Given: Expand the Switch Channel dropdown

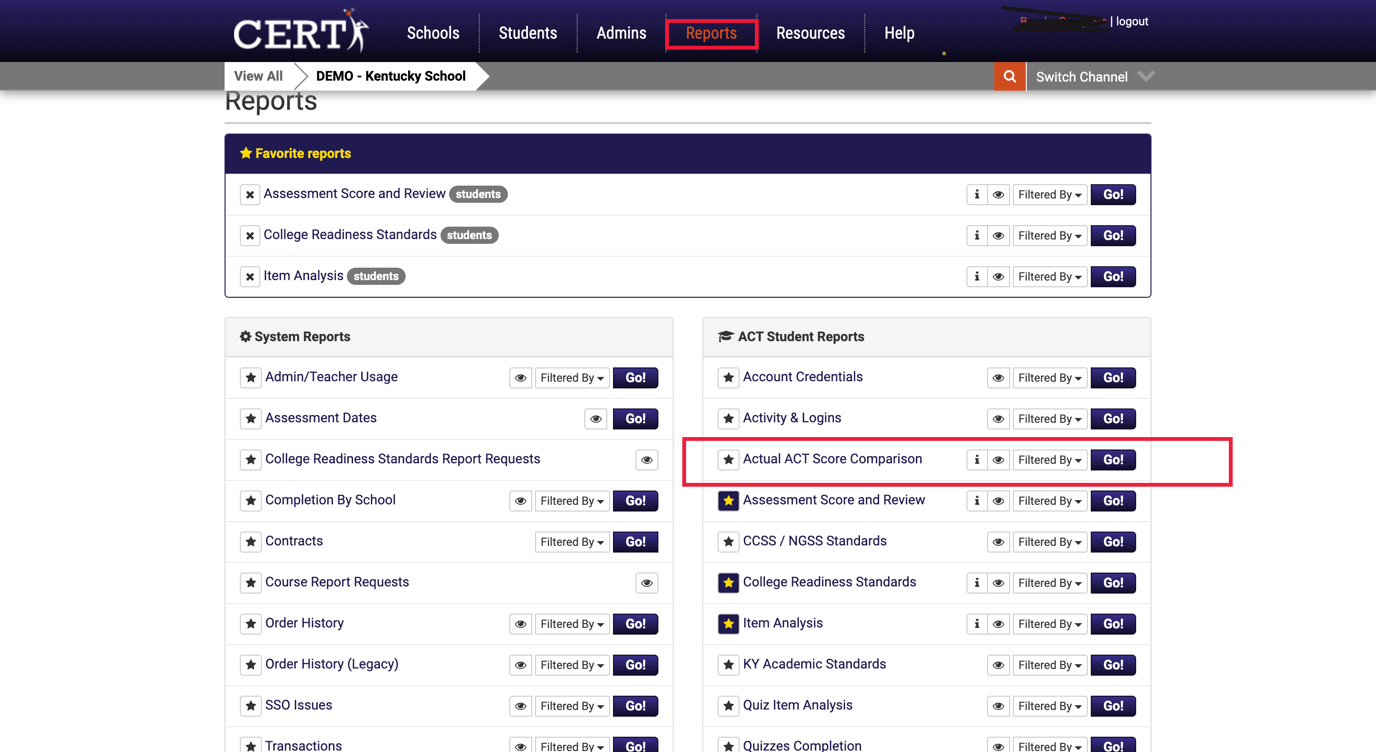Looking at the screenshot, I should pyautogui.click(x=1092, y=76).
